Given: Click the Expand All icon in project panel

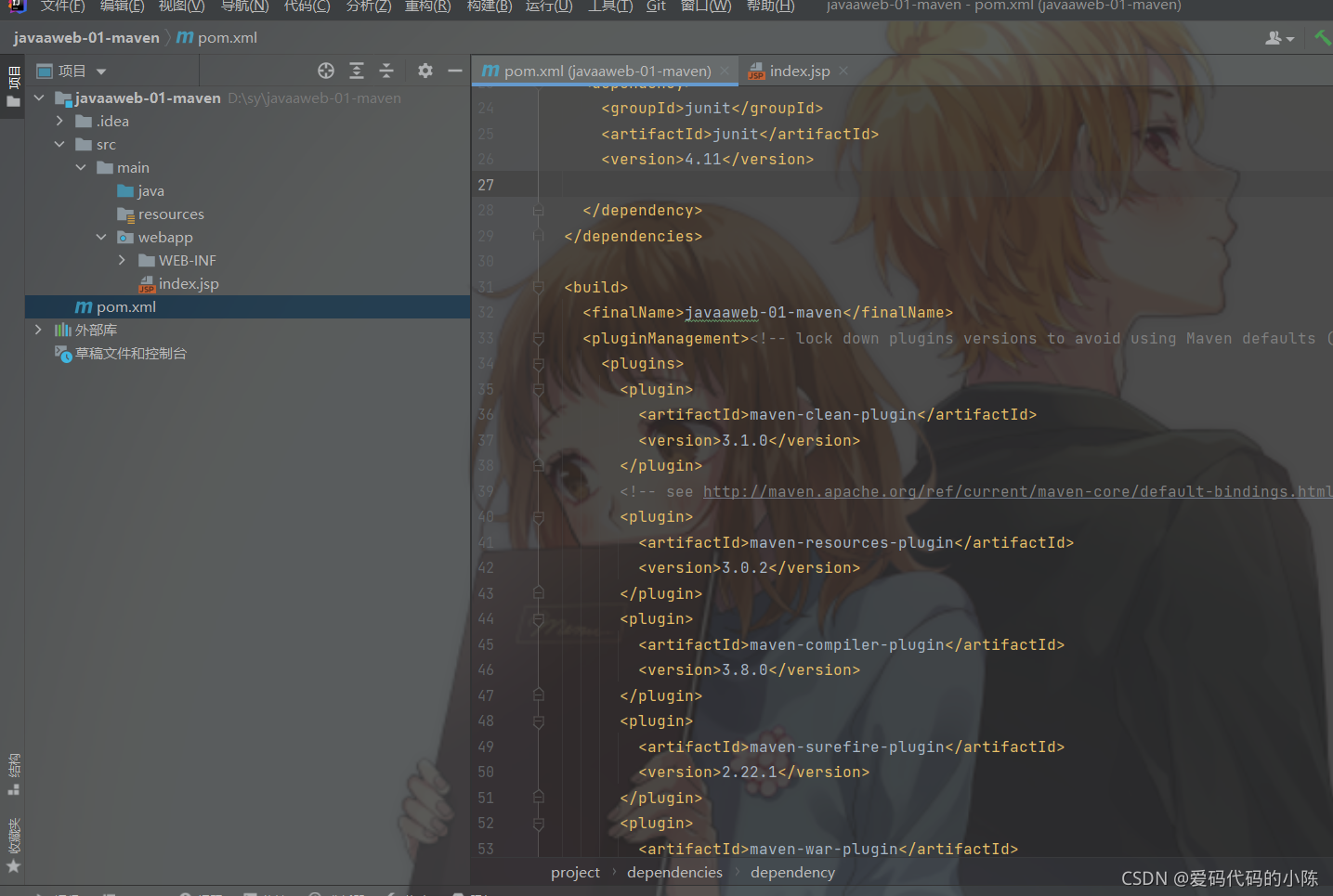Looking at the screenshot, I should tap(357, 71).
